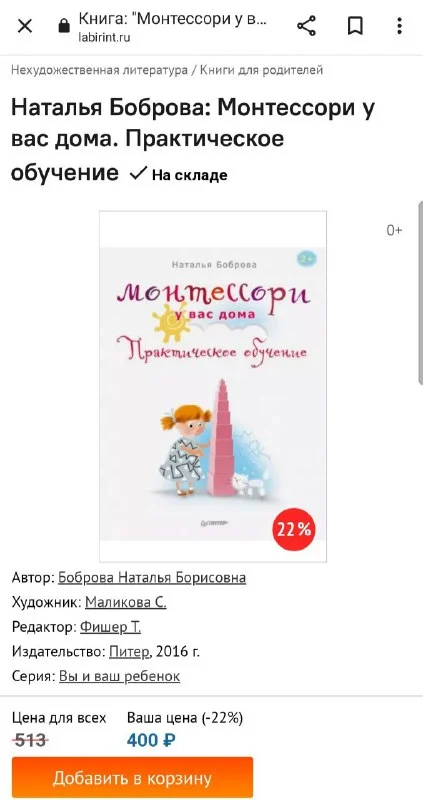Image resolution: width=423 pixels, height=800 pixels.
Task: Open author link Боброва Наталья Борисовна
Action: pyautogui.click(x=152, y=578)
